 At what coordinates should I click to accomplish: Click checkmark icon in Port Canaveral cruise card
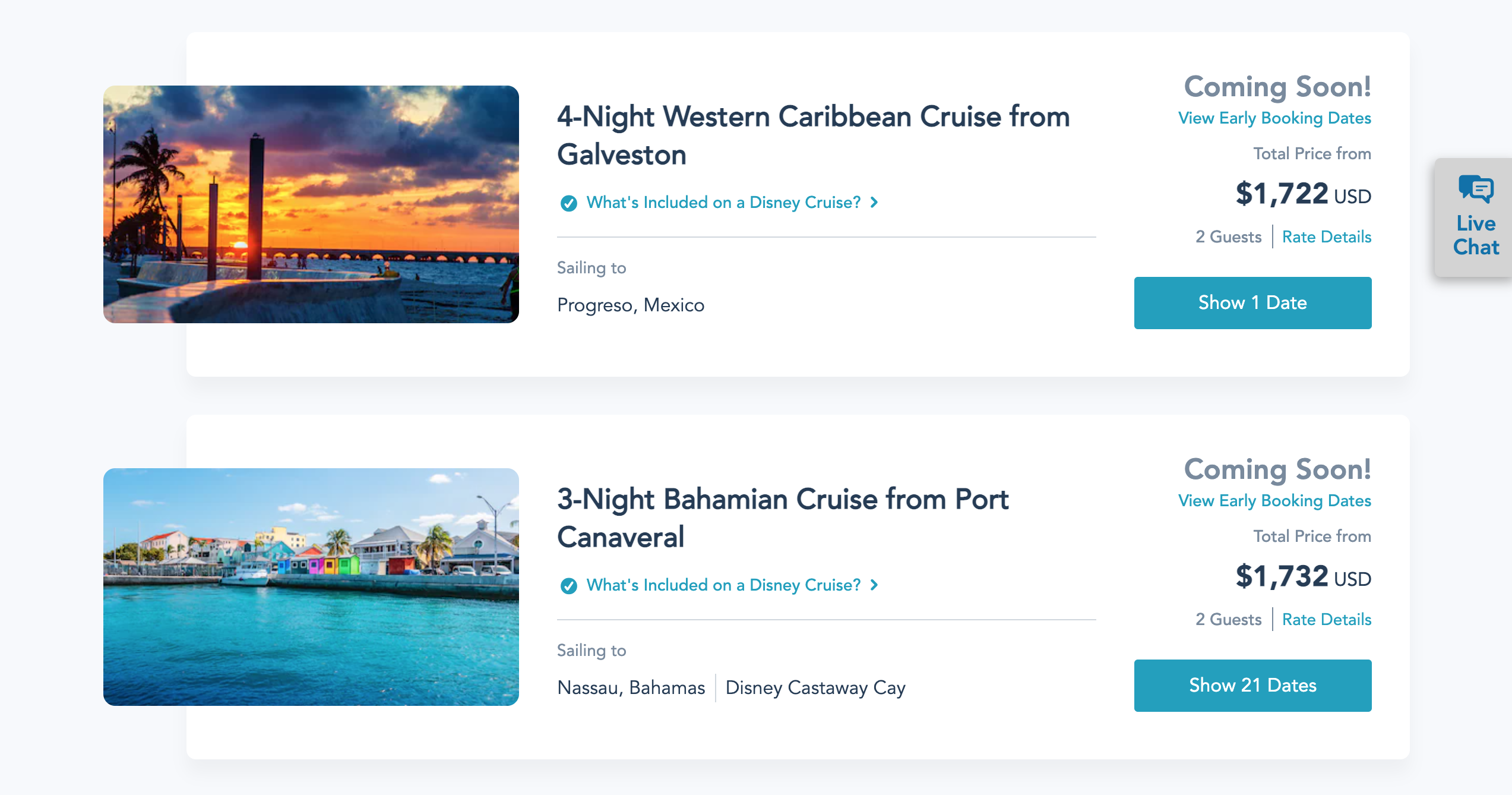click(568, 586)
